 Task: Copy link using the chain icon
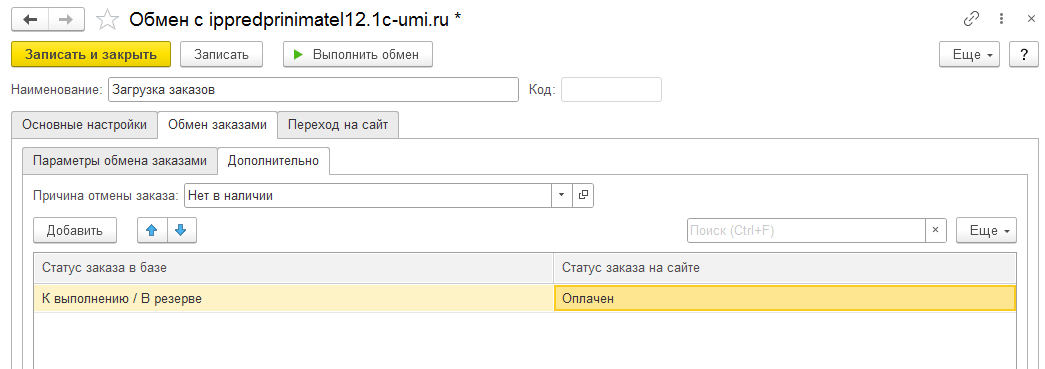[971, 19]
